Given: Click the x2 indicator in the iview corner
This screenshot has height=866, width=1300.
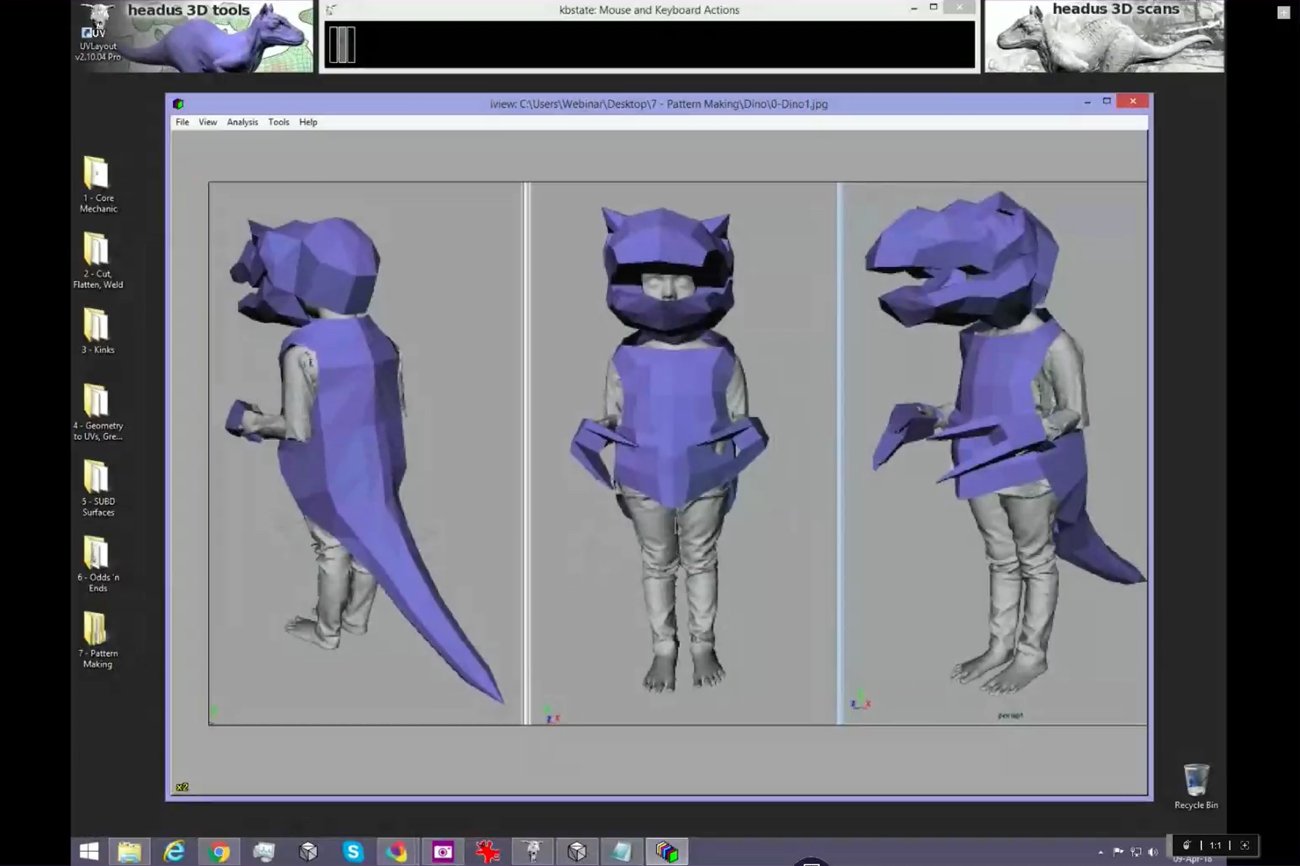Looking at the screenshot, I should [x=182, y=786].
